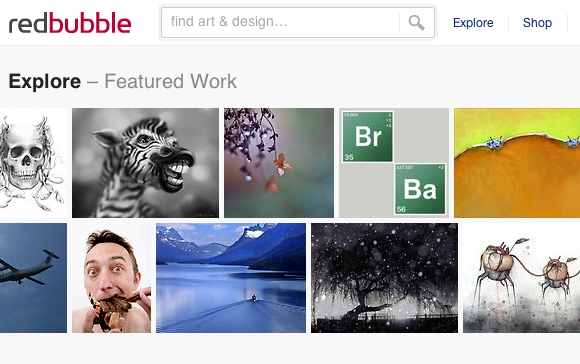View the long-legged creatures illustration
The image size is (580, 364).
pyautogui.click(x=522, y=278)
